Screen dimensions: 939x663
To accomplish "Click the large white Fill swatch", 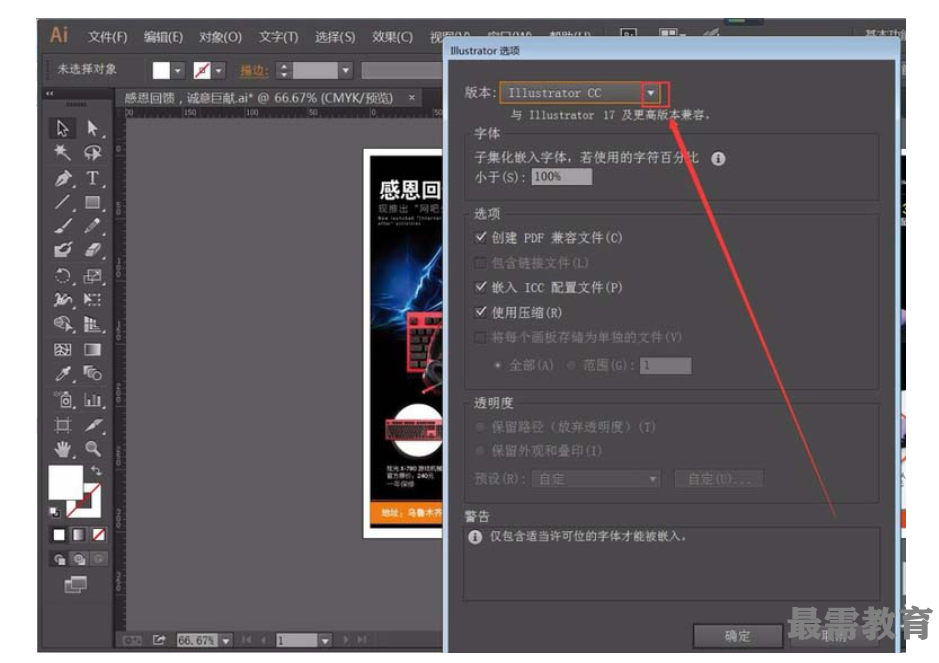I will click(x=65, y=482).
